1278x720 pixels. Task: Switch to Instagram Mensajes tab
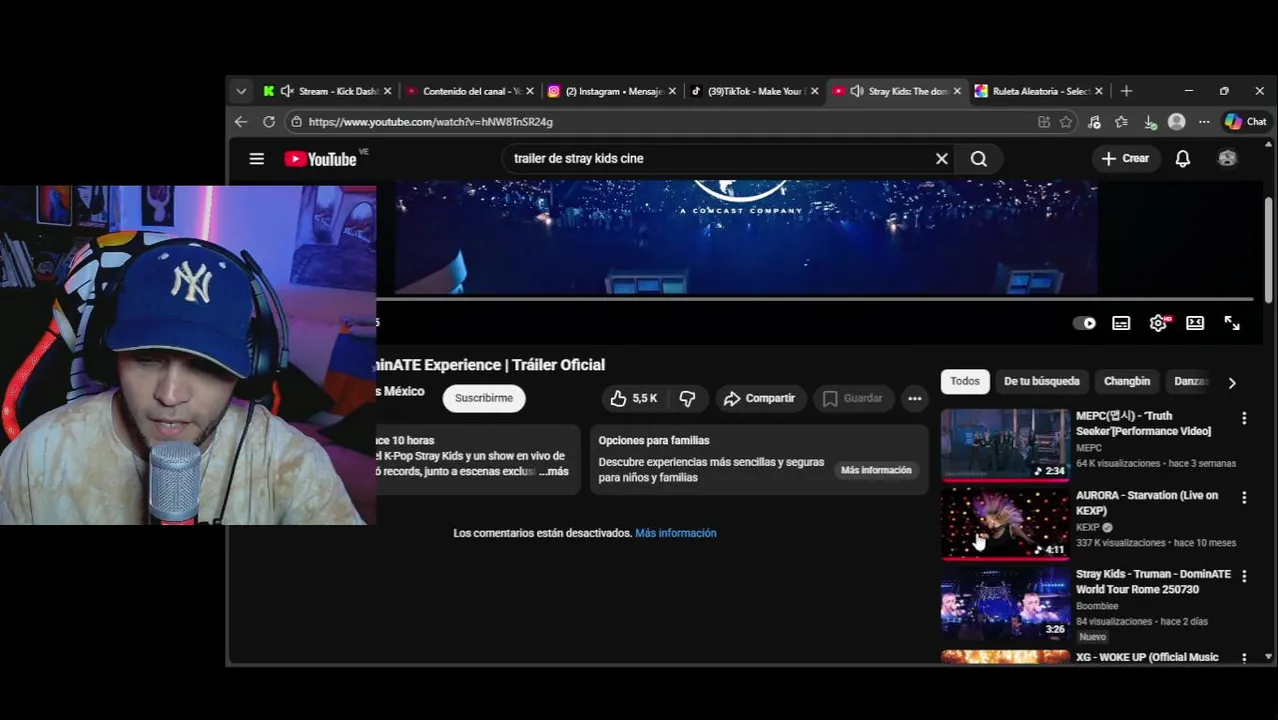612,91
